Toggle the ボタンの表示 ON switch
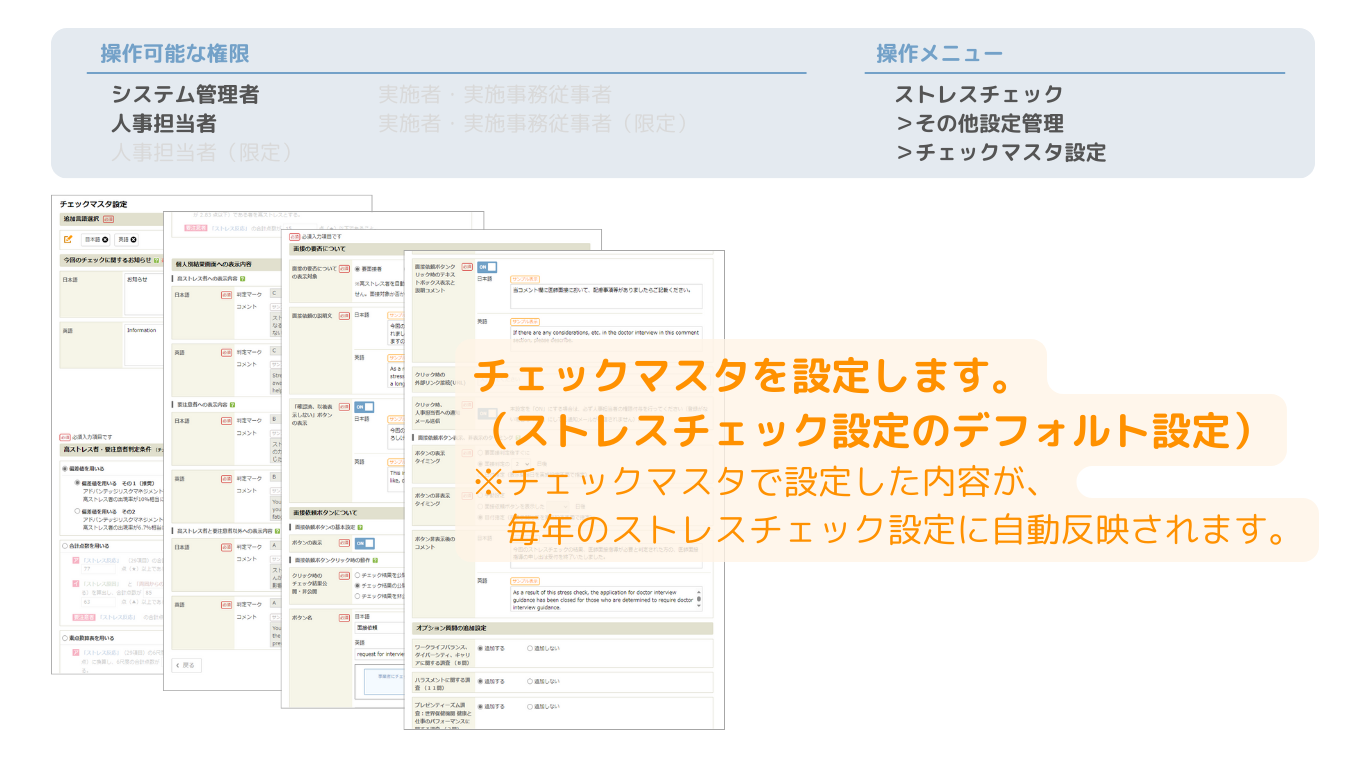This screenshot has height=757, width=1366. [x=364, y=543]
